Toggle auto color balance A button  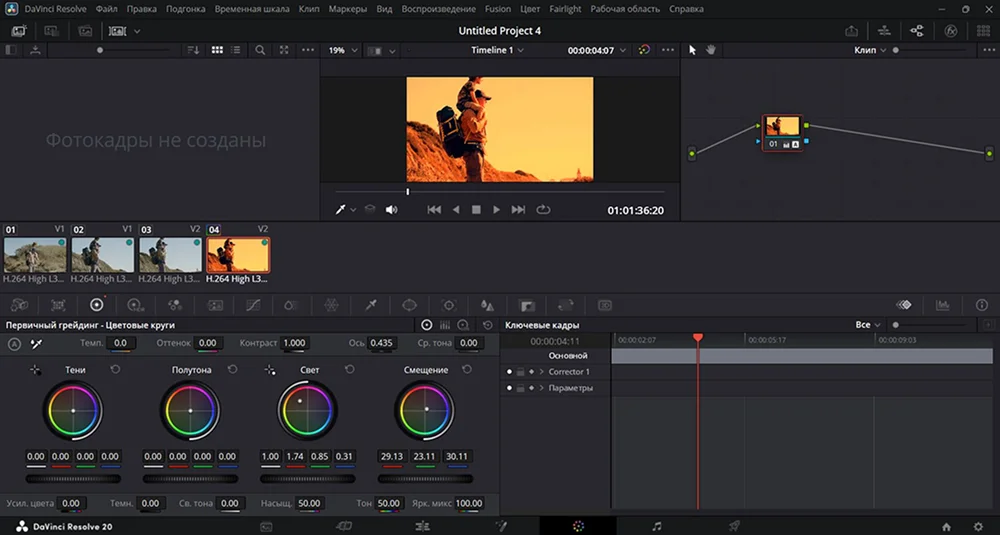15,344
